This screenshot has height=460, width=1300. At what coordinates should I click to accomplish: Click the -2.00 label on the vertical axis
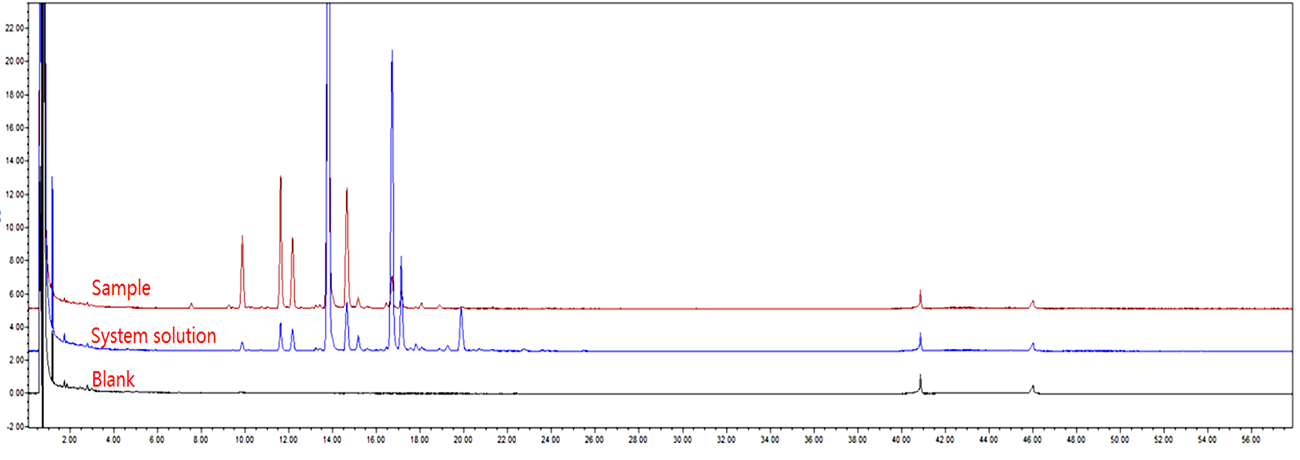14,426
